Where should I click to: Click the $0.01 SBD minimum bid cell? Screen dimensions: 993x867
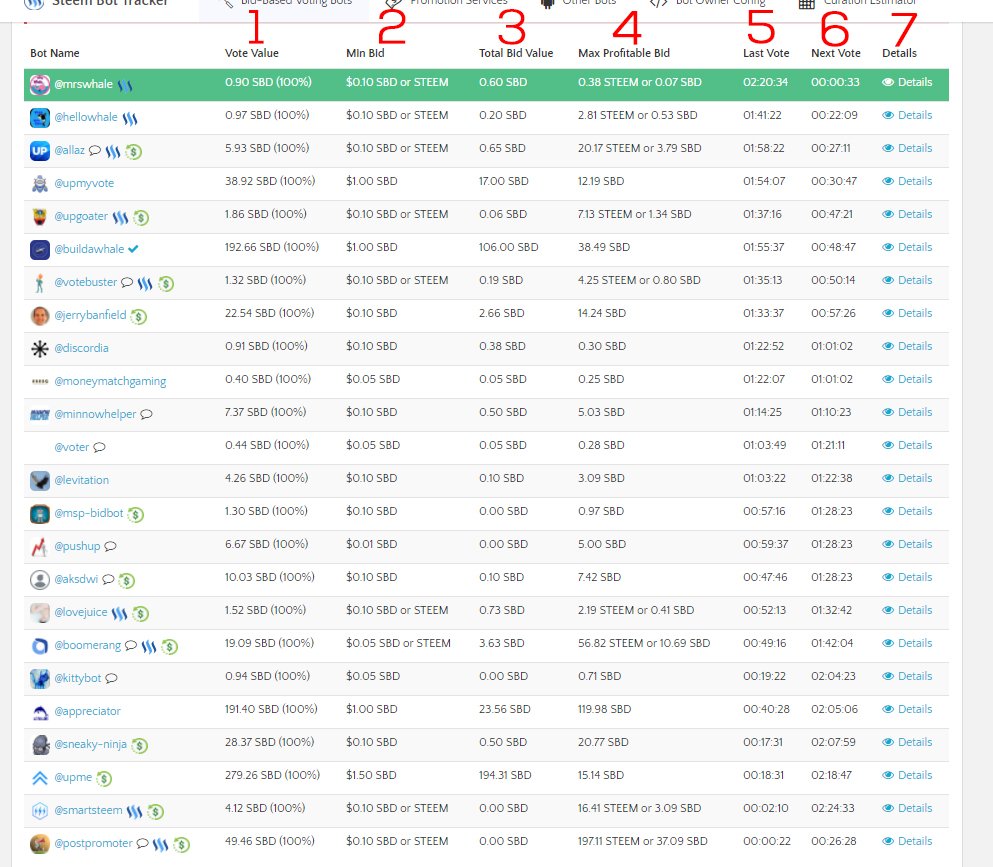click(371, 544)
